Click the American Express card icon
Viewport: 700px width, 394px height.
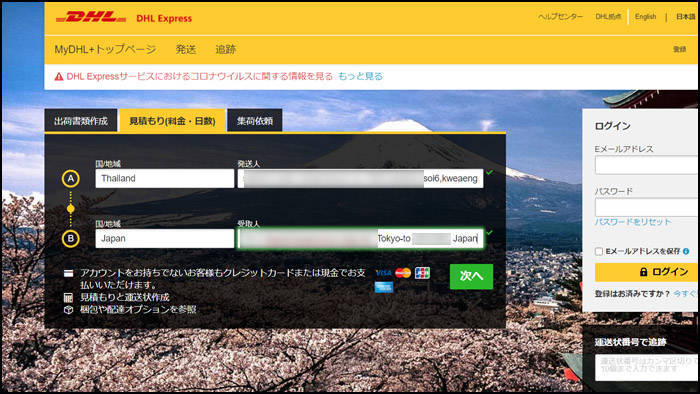pyautogui.click(x=384, y=287)
